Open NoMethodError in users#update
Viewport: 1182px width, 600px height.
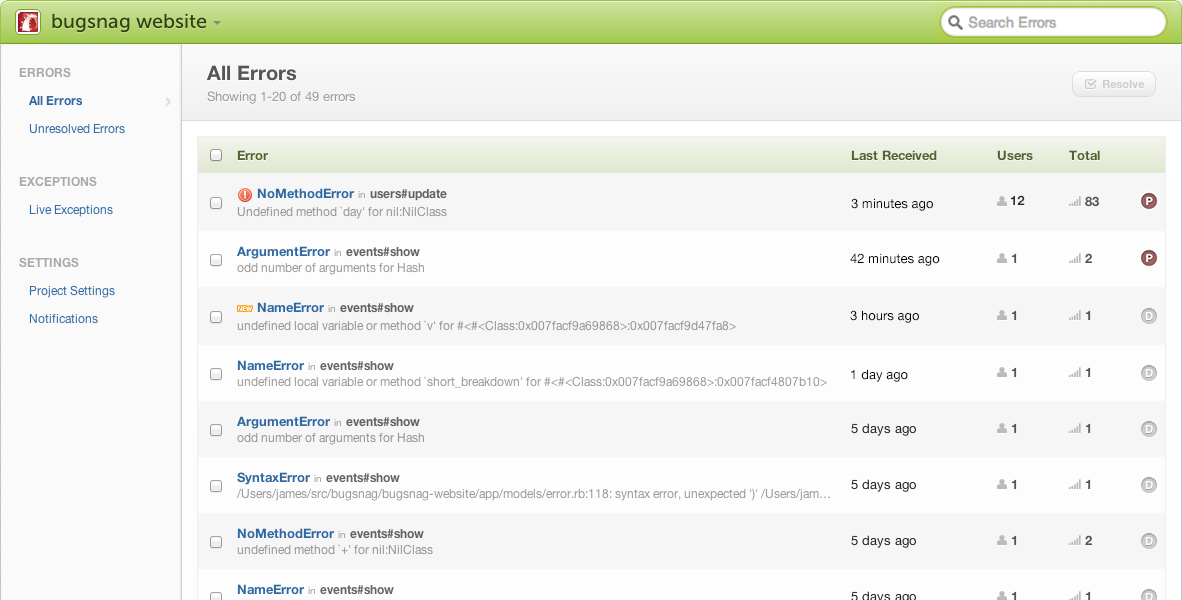click(x=305, y=194)
